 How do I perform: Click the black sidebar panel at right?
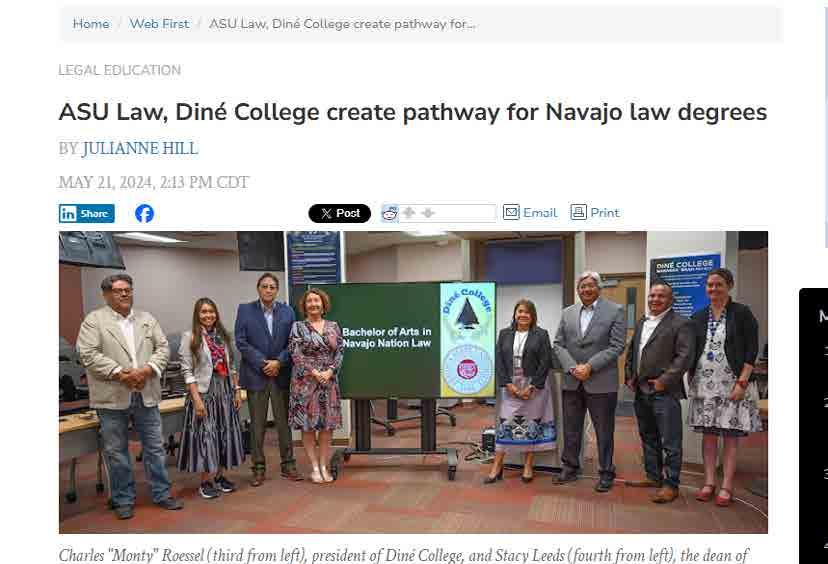tap(813, 426)
